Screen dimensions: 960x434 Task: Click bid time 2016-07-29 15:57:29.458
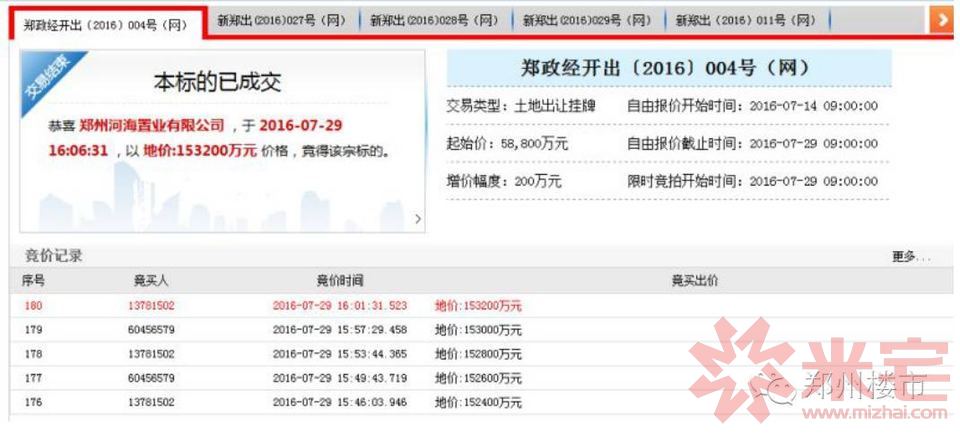click(x=340, y=330)
